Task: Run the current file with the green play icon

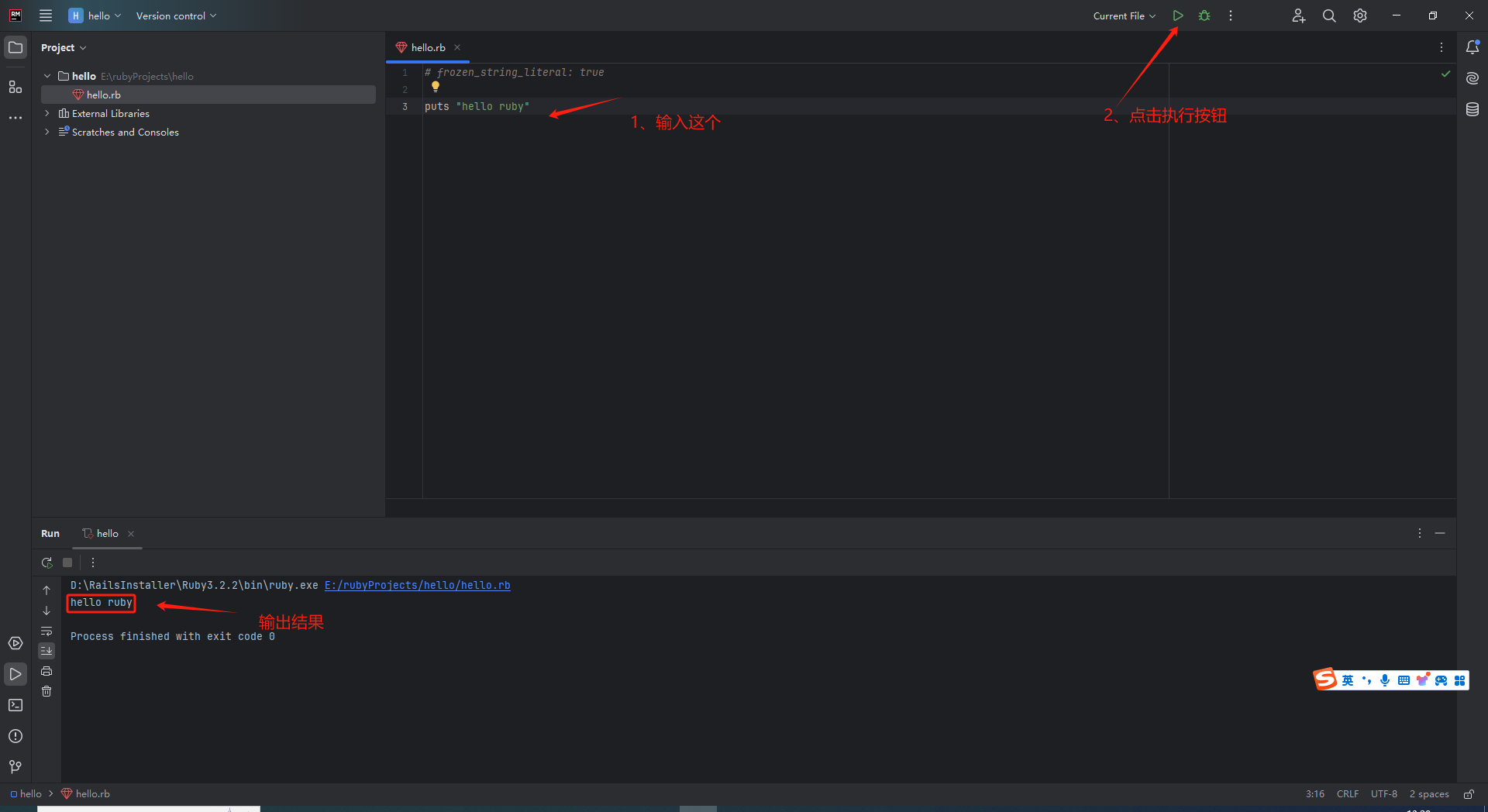Action: pos(1178,15)
